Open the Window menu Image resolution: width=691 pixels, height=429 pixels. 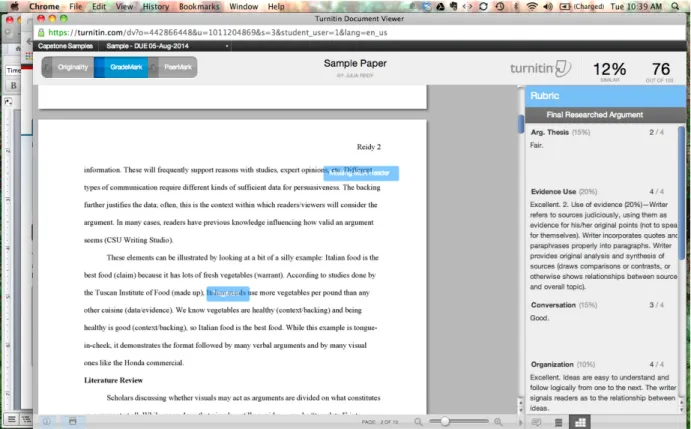244,6
